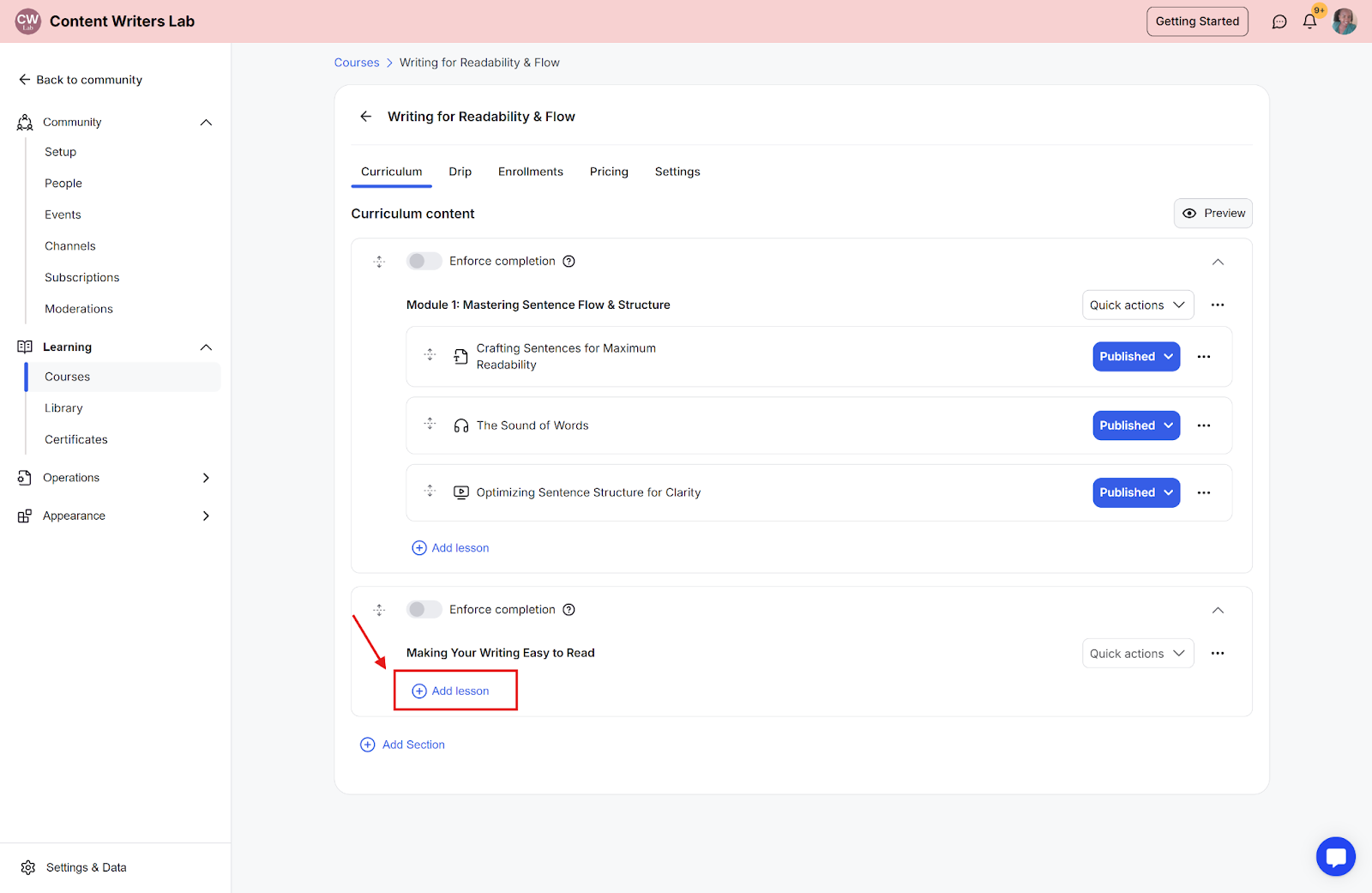Image resolution: width=1372 pixels, height=893 pixels.
Task: Collapse the Module 1 section chevron
Action: coord(1218,262)
